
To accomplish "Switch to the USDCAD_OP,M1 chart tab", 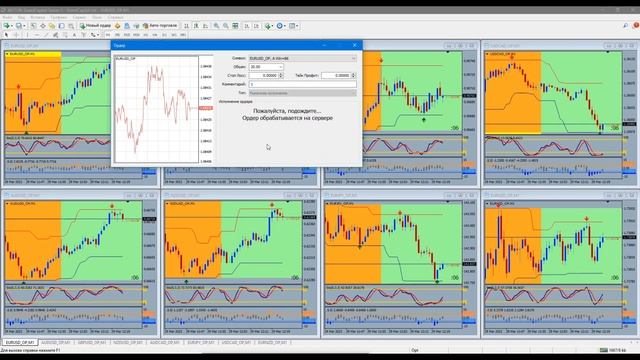I will tap(236, 342).
